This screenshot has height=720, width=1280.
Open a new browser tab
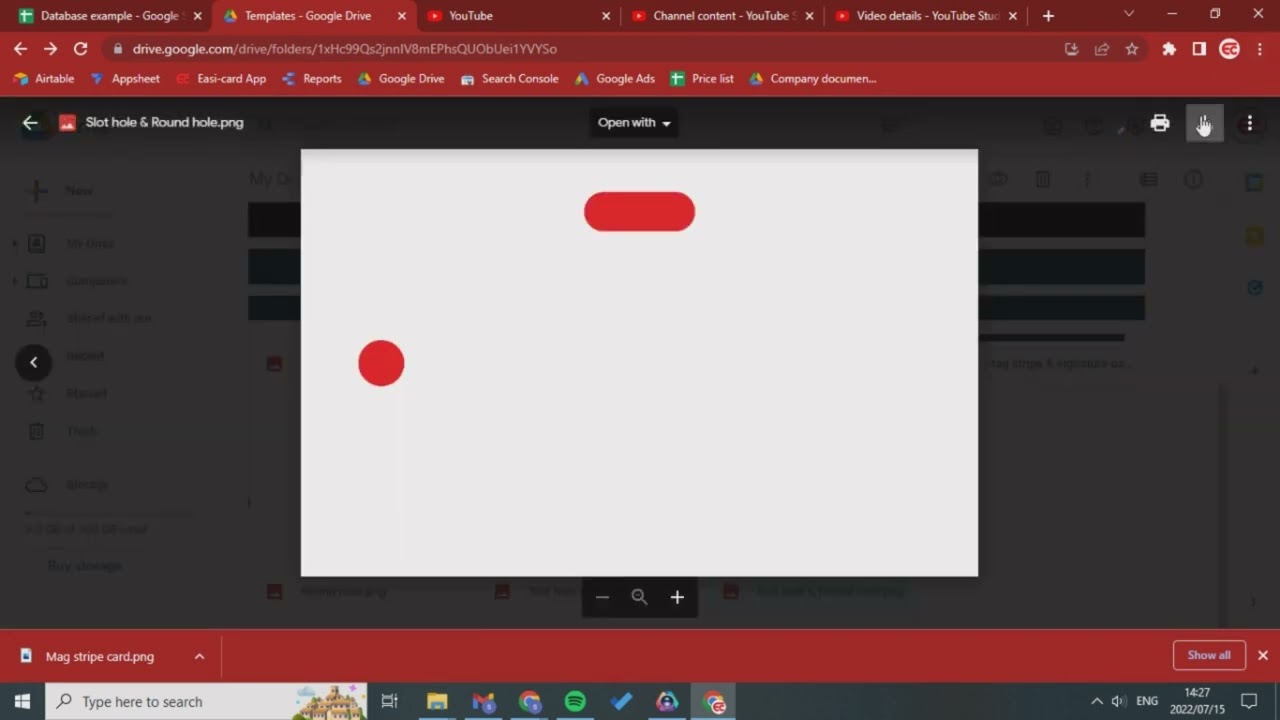pyautogui.click(x=1048, y=16)
